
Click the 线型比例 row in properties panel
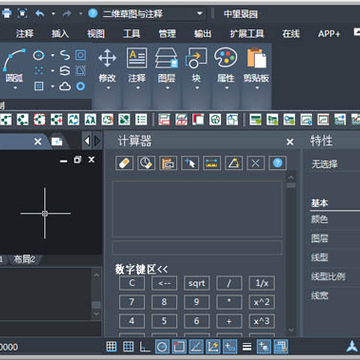335,276
